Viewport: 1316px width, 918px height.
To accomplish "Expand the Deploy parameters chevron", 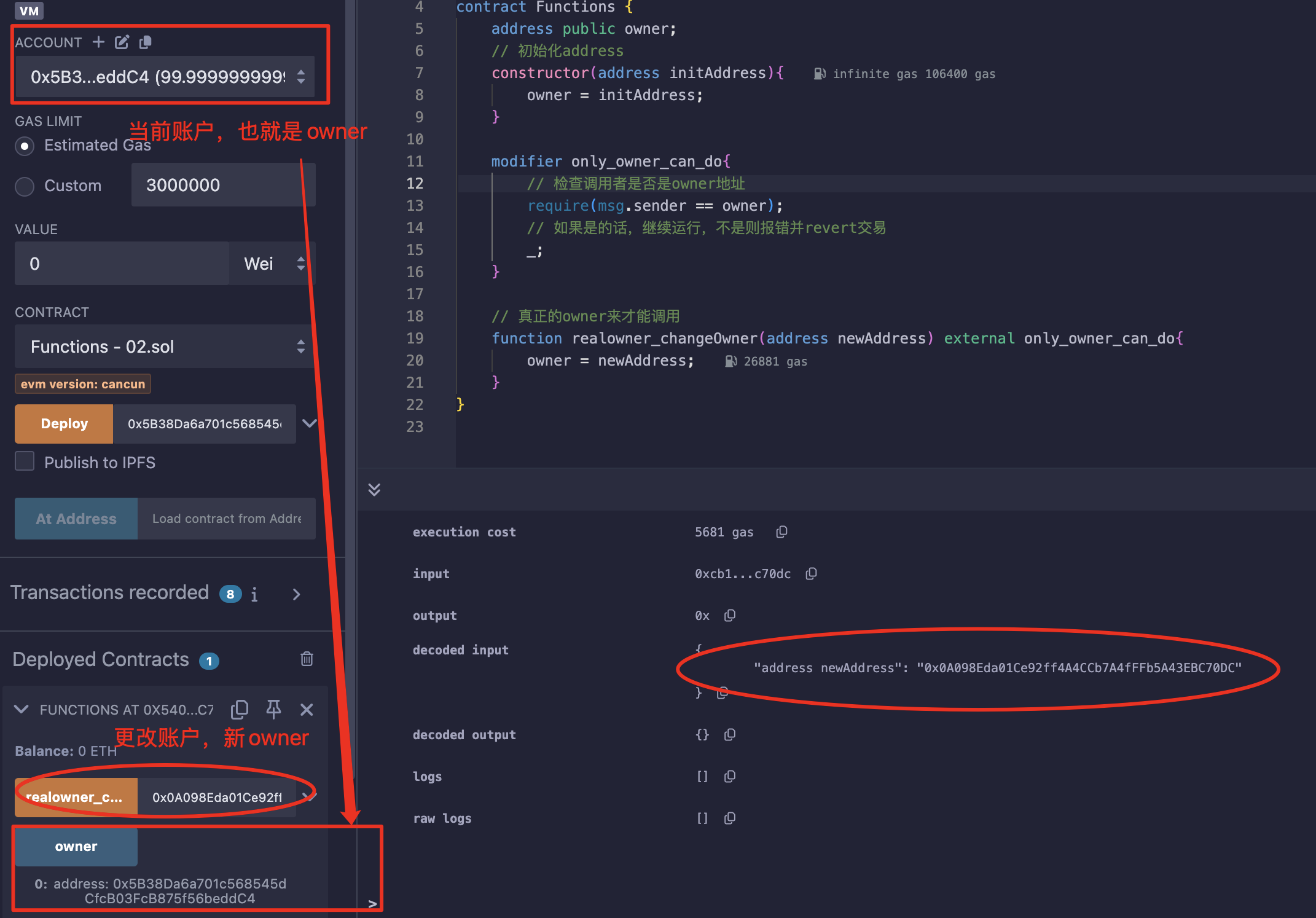I will point(310,423).
